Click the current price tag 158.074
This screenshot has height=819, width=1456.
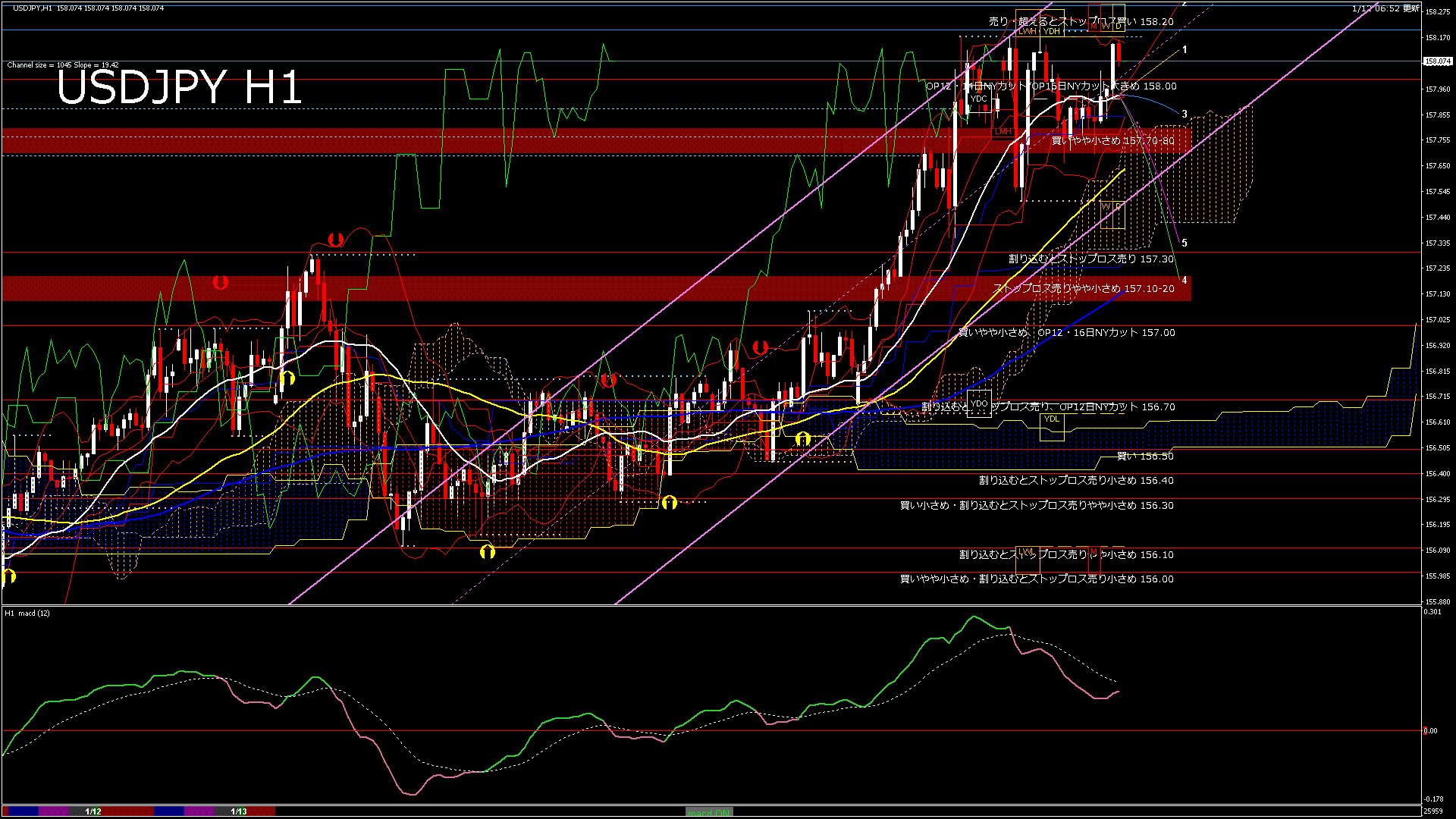[1437, 61]
